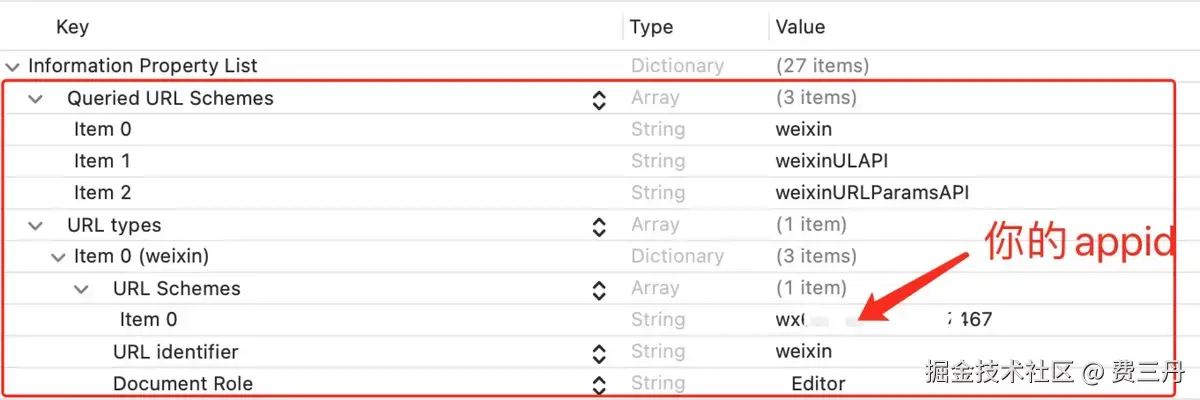Viewport: 1200px width, 400px height.
Task: Collapse the Information Property List row
Action: pyautogui.click(x=12, y=66)
